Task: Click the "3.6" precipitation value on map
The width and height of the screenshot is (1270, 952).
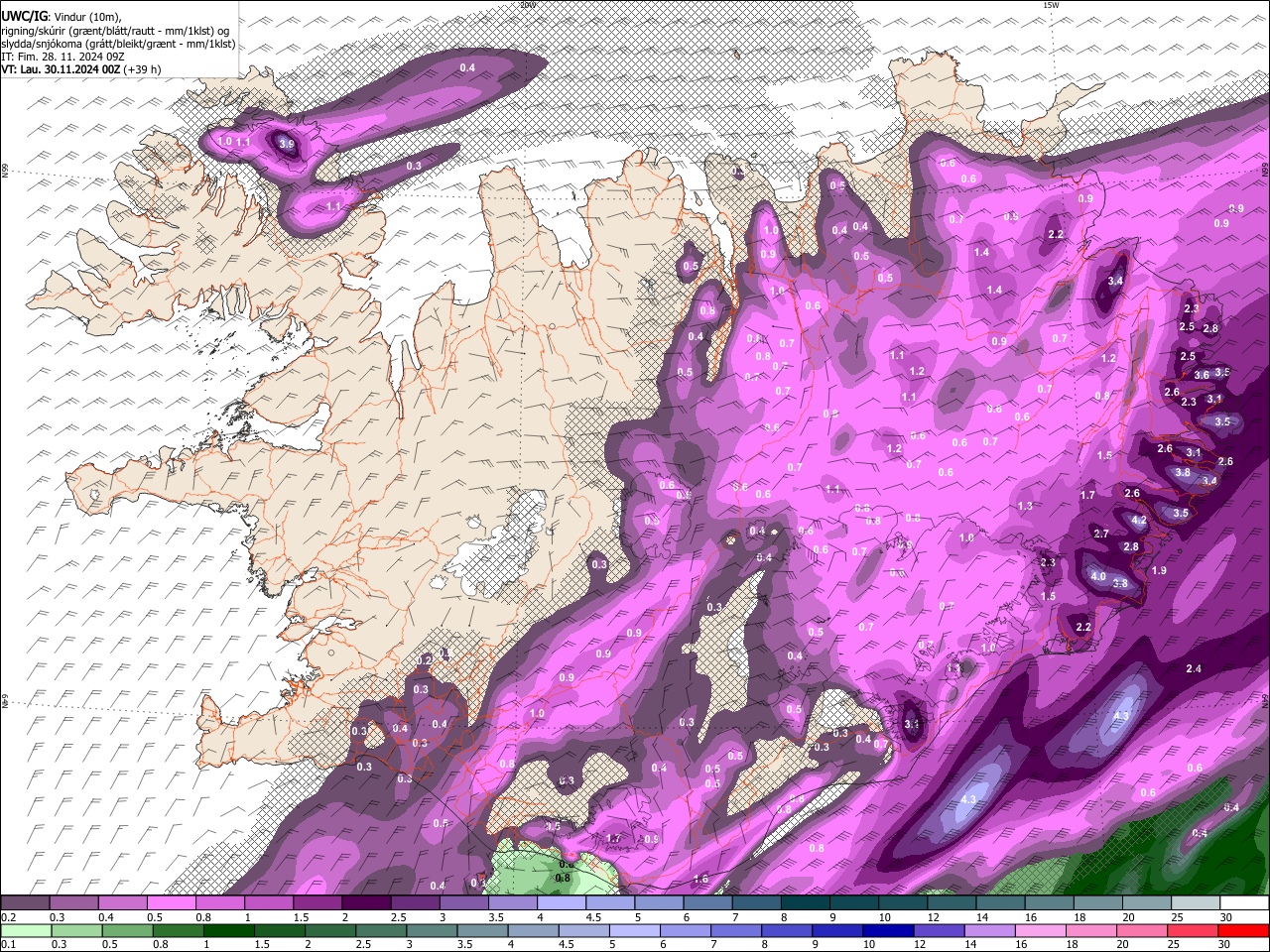Action: click(x=1202, y=375)
